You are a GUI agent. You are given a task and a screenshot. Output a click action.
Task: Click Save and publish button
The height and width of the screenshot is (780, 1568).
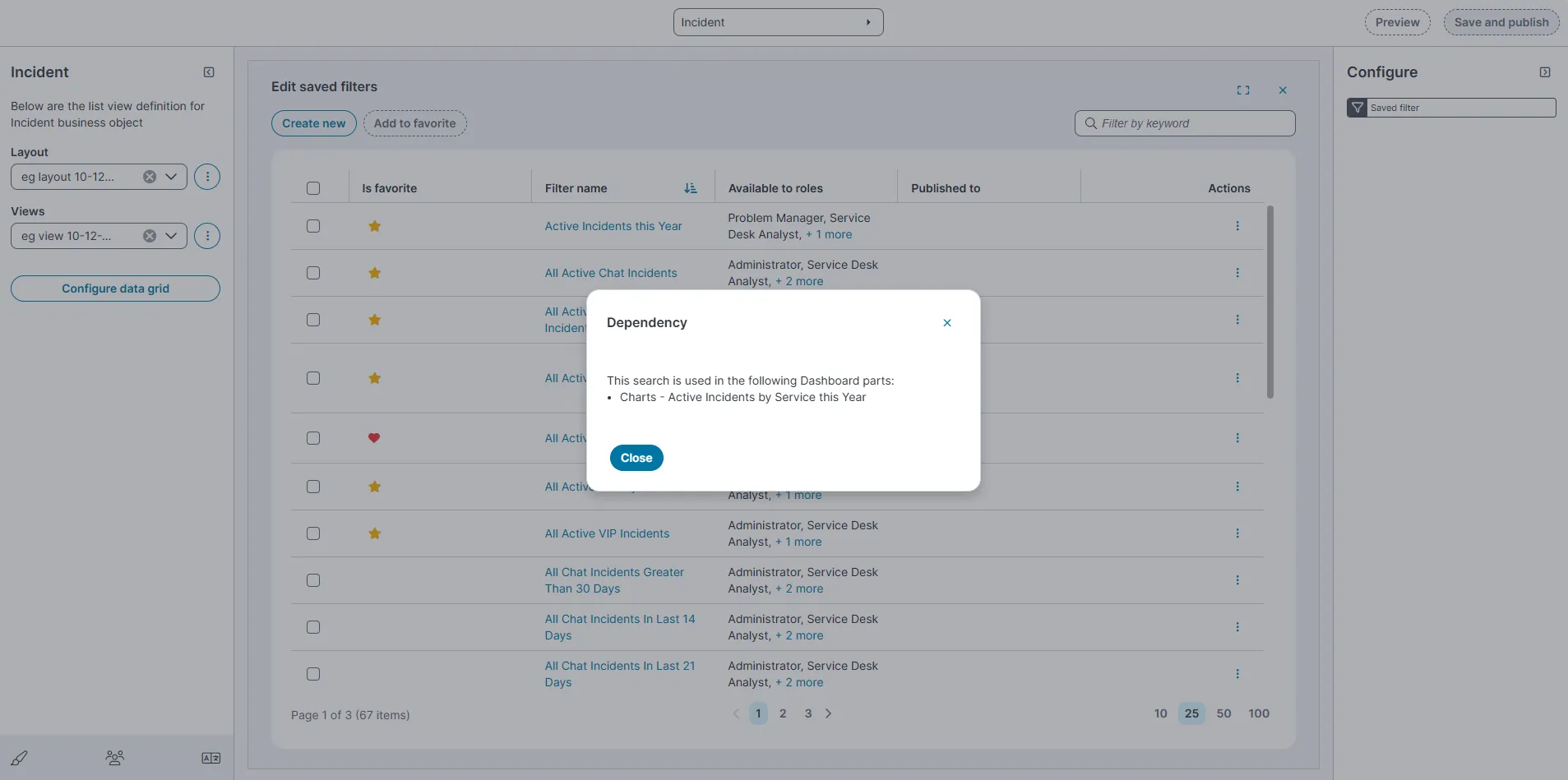[1501, 22]
